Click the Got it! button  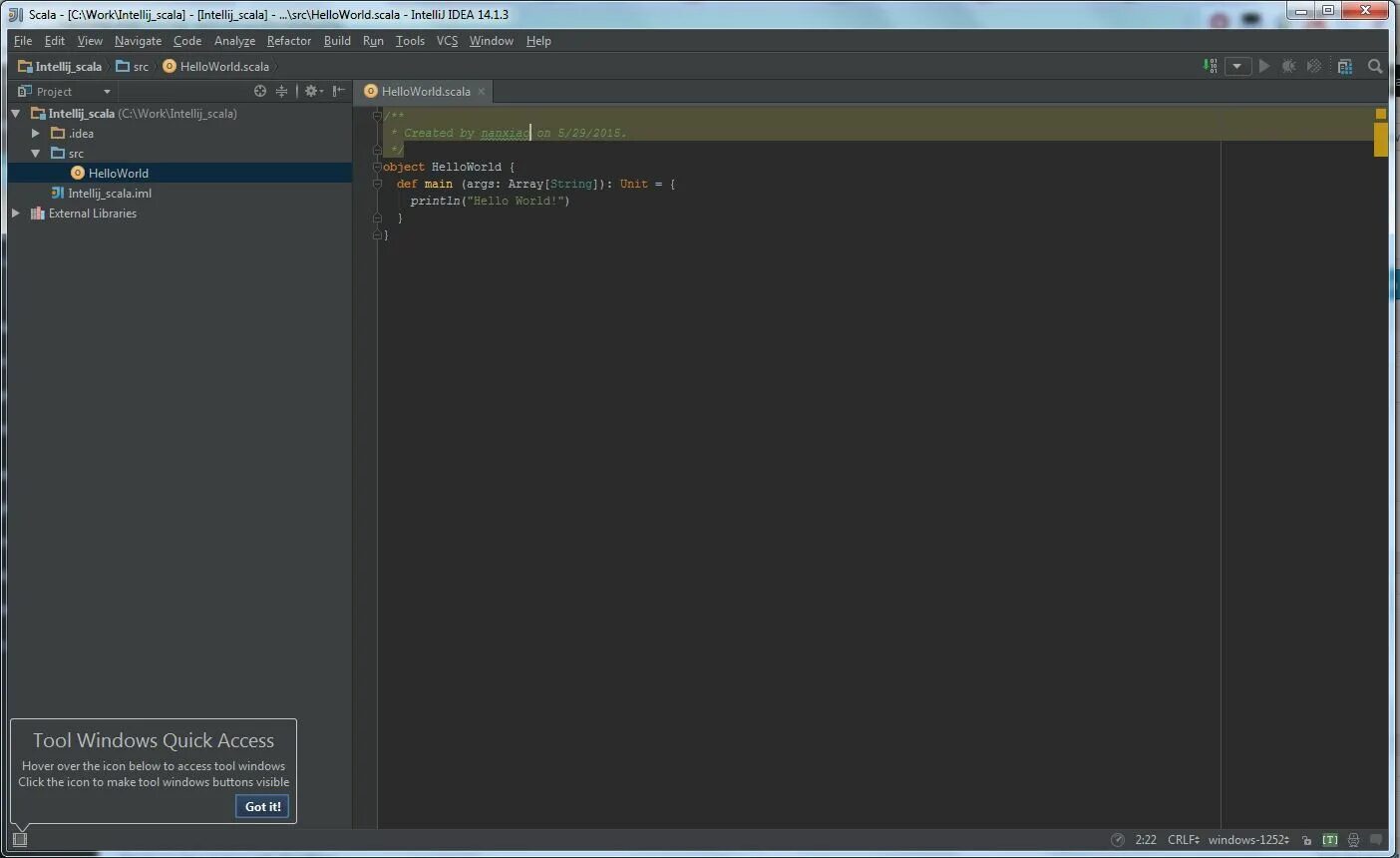(x=263, y=806)
